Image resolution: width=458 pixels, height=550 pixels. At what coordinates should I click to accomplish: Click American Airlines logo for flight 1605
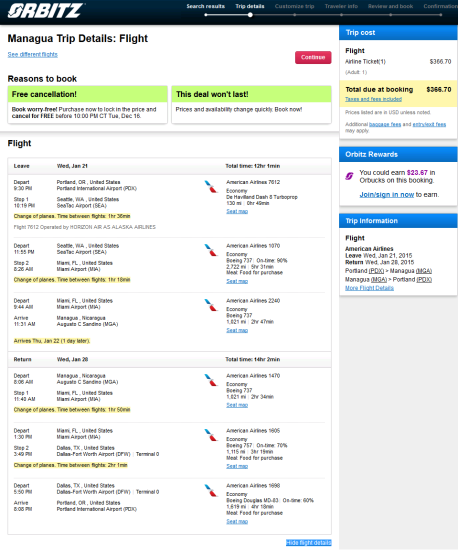point(211,435)
